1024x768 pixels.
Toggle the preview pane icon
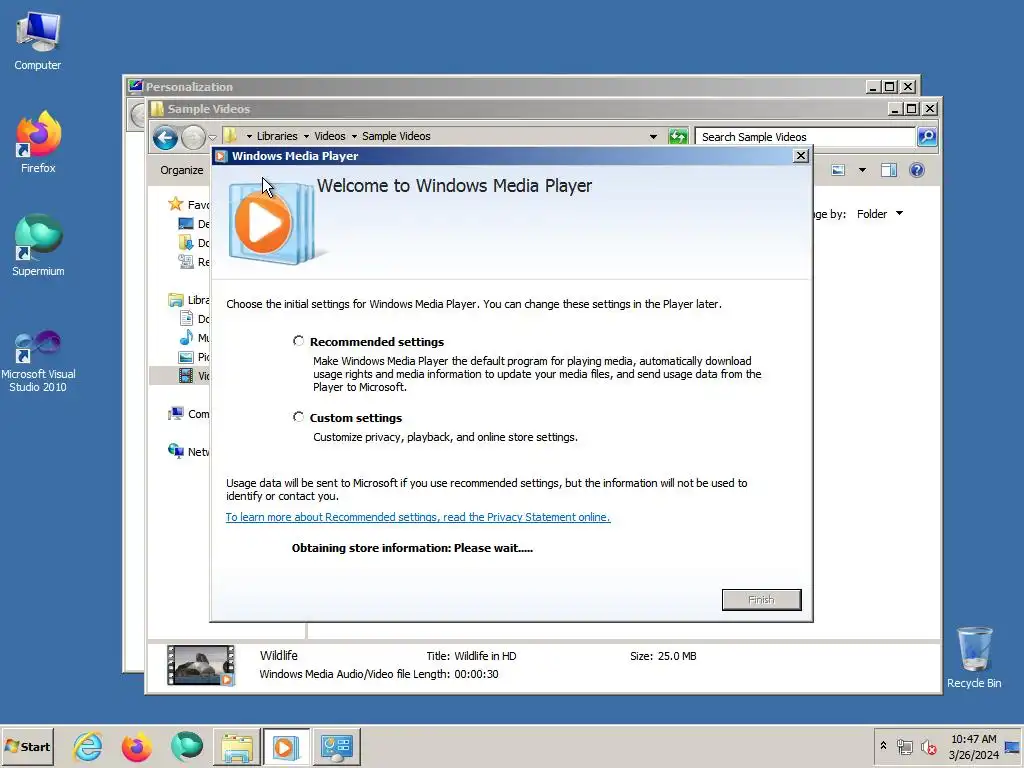pos(889,170)
